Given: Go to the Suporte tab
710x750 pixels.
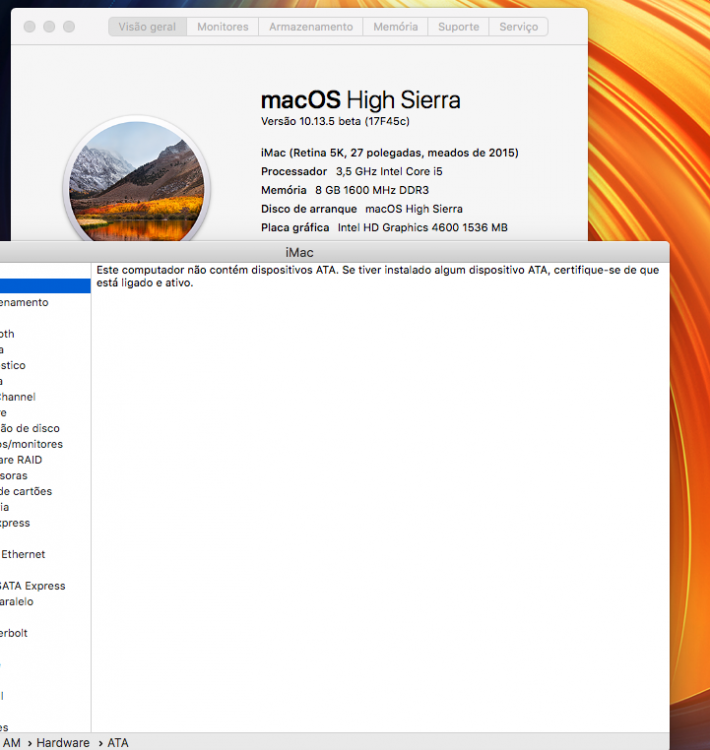Looking at the screenshot, I should 458,27.
